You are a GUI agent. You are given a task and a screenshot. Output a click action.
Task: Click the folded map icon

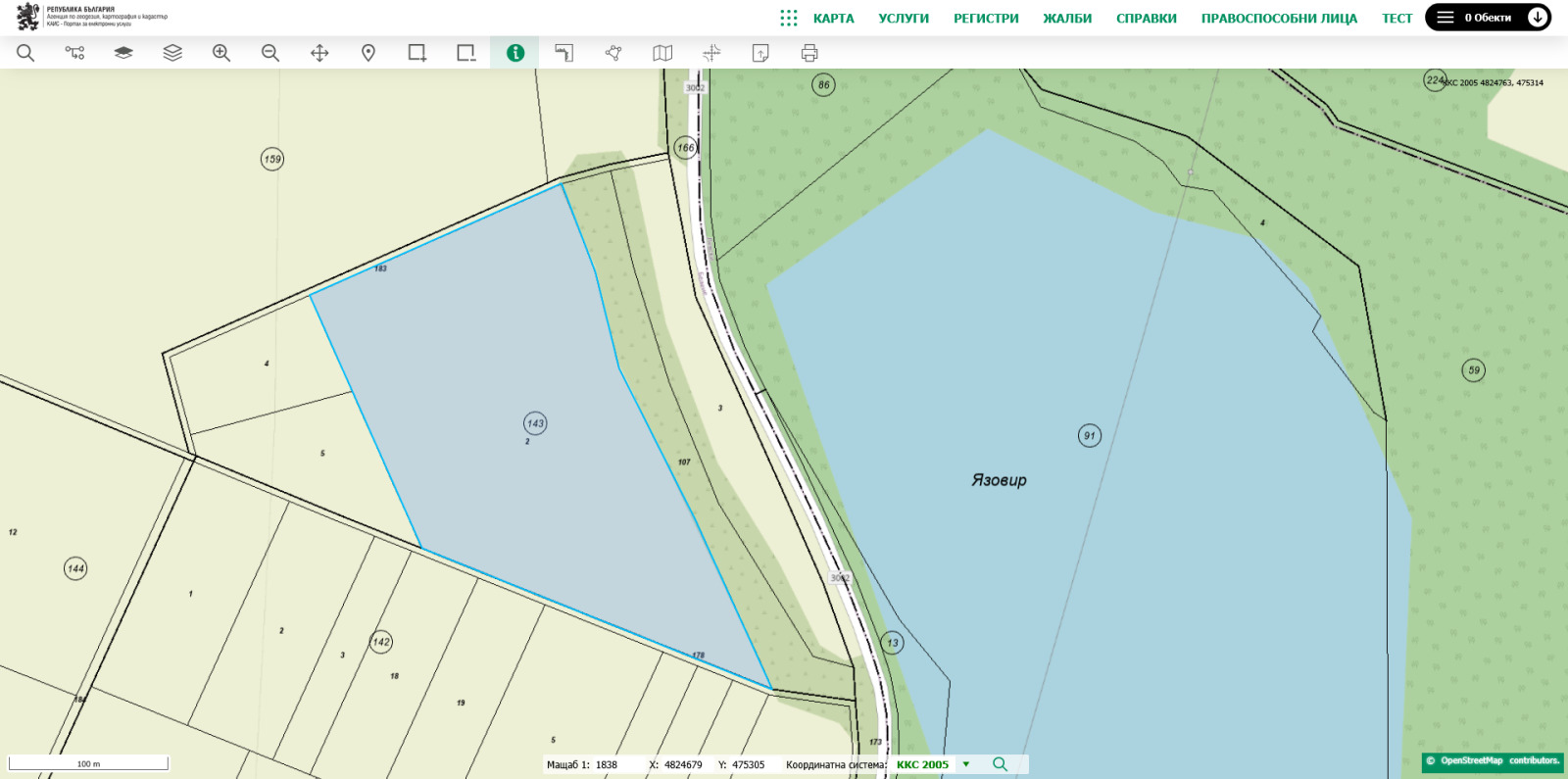[x=662, y=53]
